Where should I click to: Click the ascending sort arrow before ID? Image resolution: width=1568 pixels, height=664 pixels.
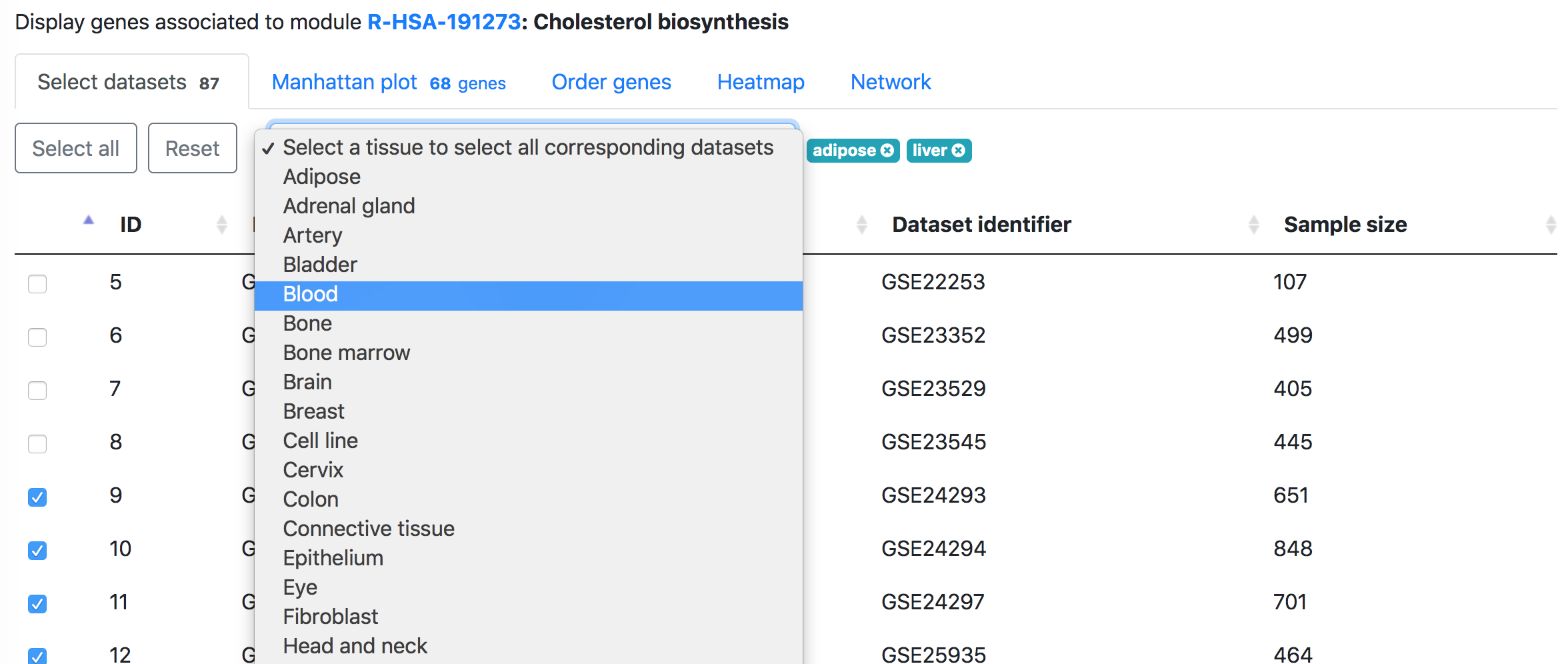pyautogui.click(x=89, y=220)
